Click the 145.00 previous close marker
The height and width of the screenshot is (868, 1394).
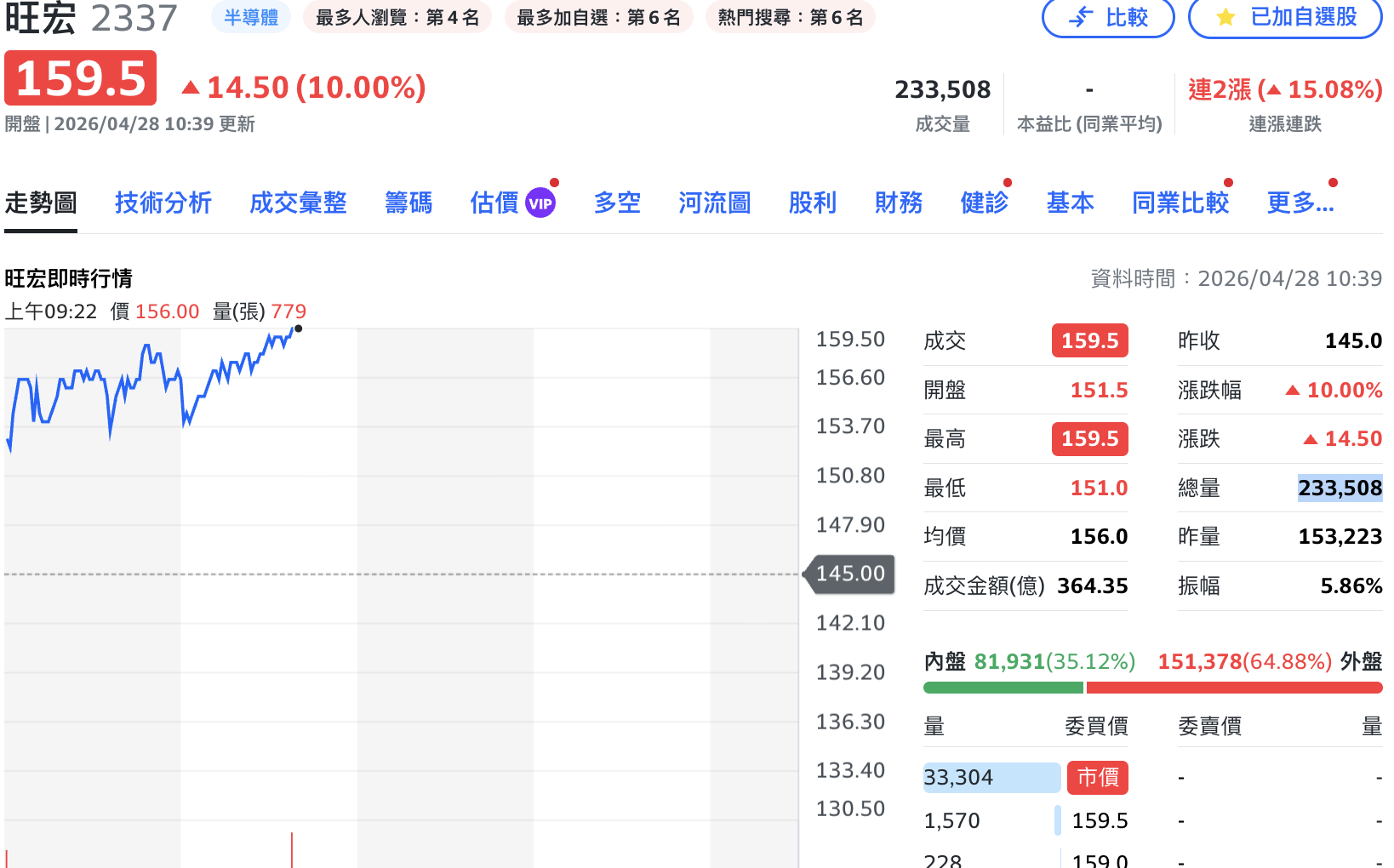[850, 574]
